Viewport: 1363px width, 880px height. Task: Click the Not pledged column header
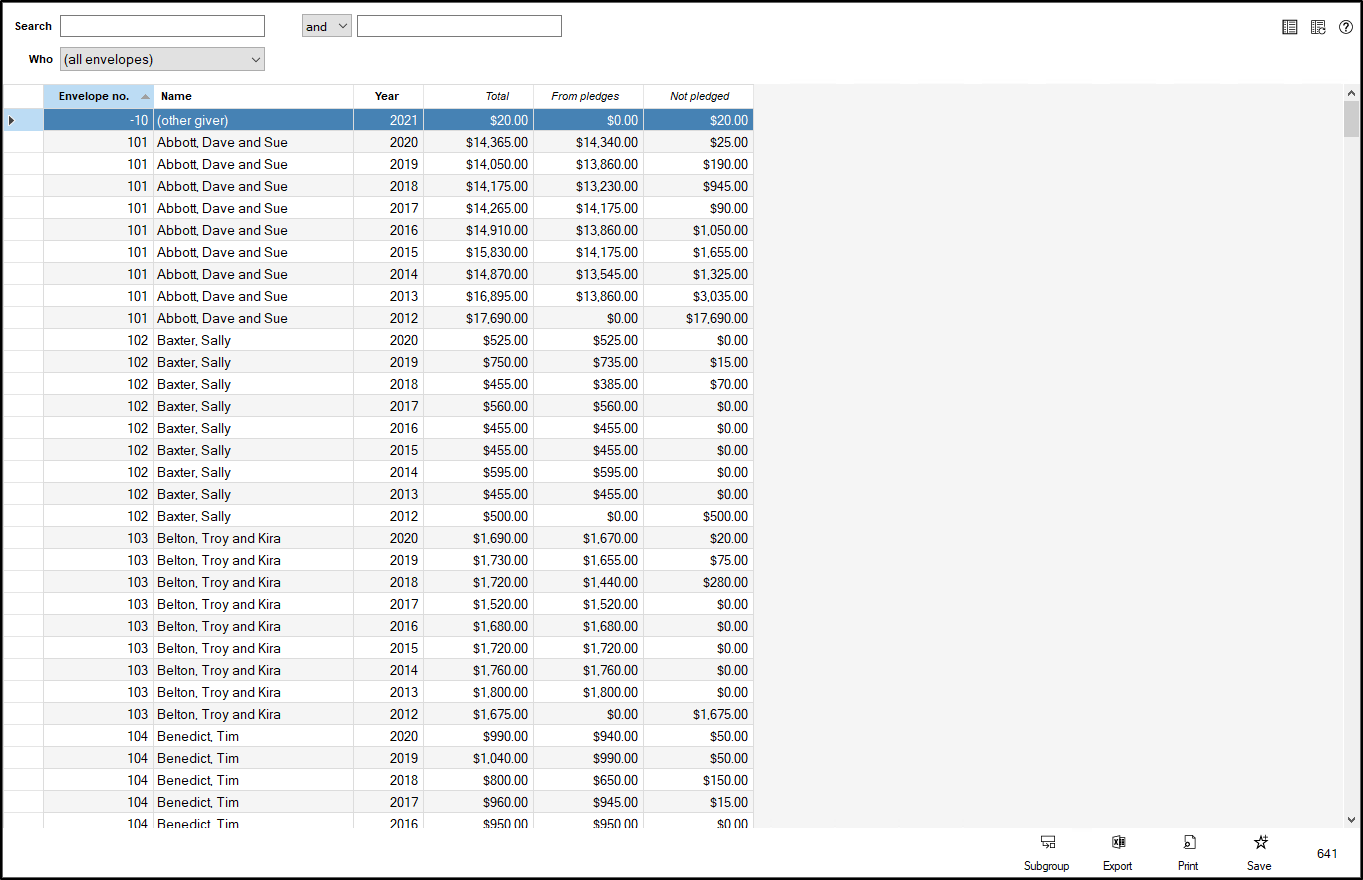(x=699, y=96)
